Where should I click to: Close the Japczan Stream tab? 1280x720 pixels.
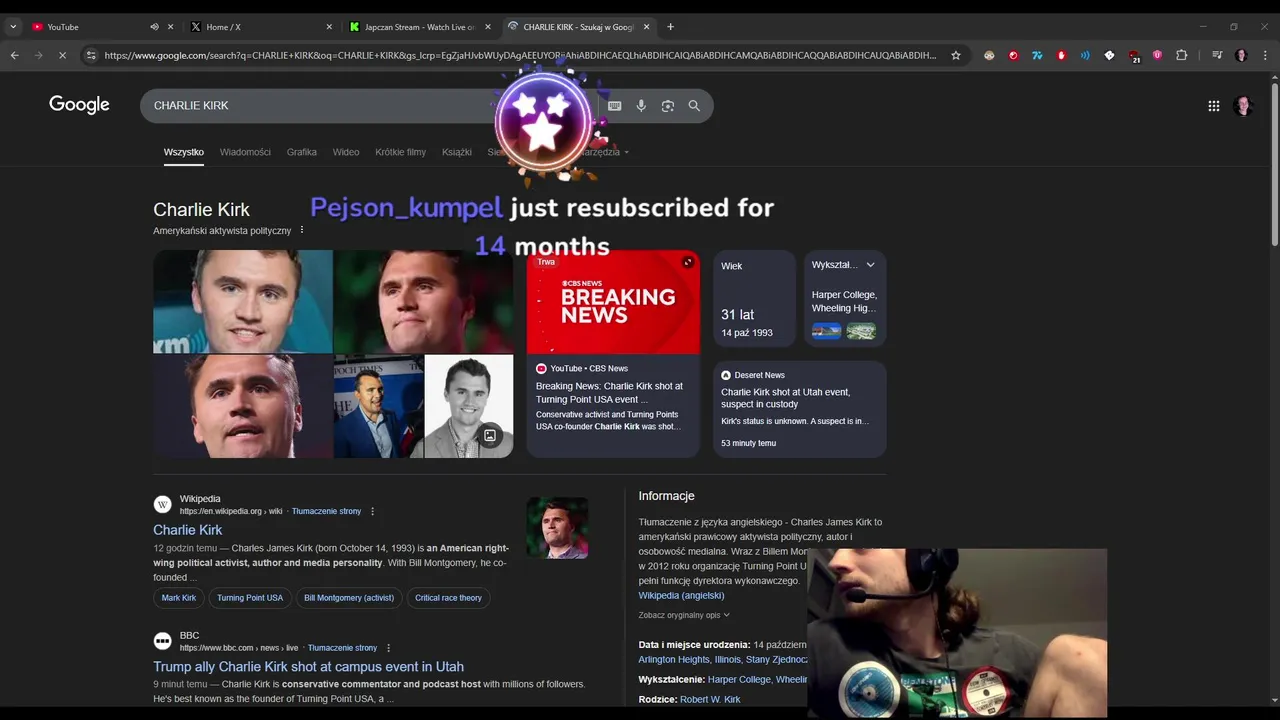[x=488, y=27]
